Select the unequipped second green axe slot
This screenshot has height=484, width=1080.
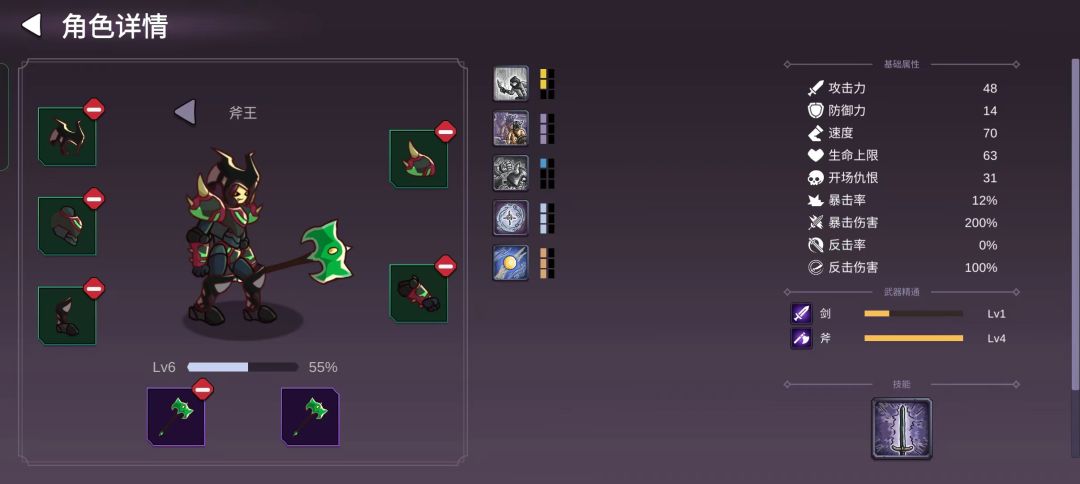tap(310, 417)
